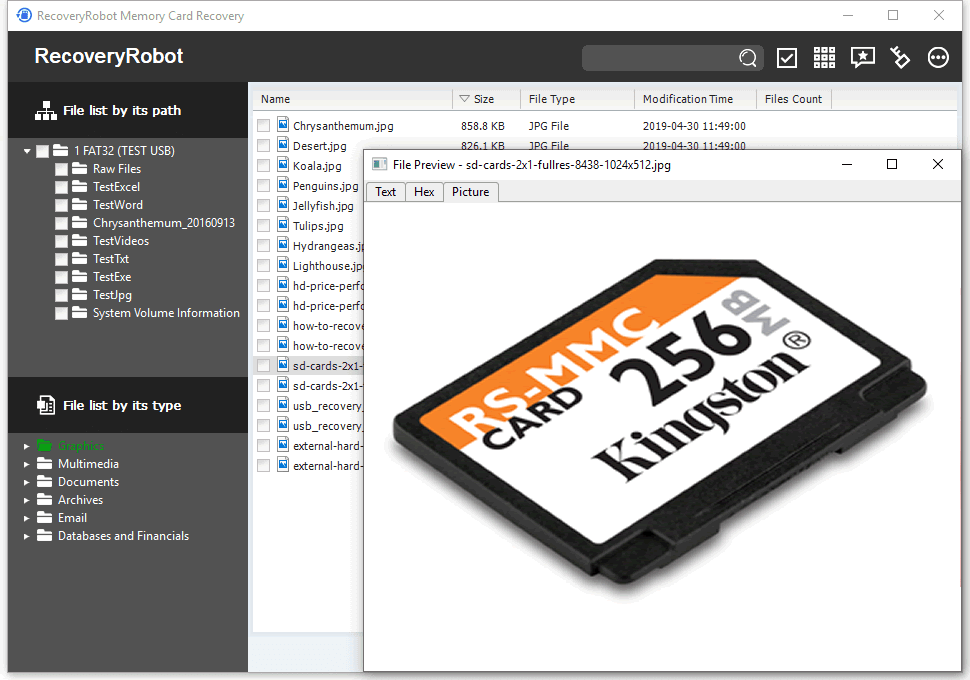This screenshot has width=970, height=680.
Task: Collapse the 1 FAT32 (TEST USB) tree node
Action: [27, 151]
